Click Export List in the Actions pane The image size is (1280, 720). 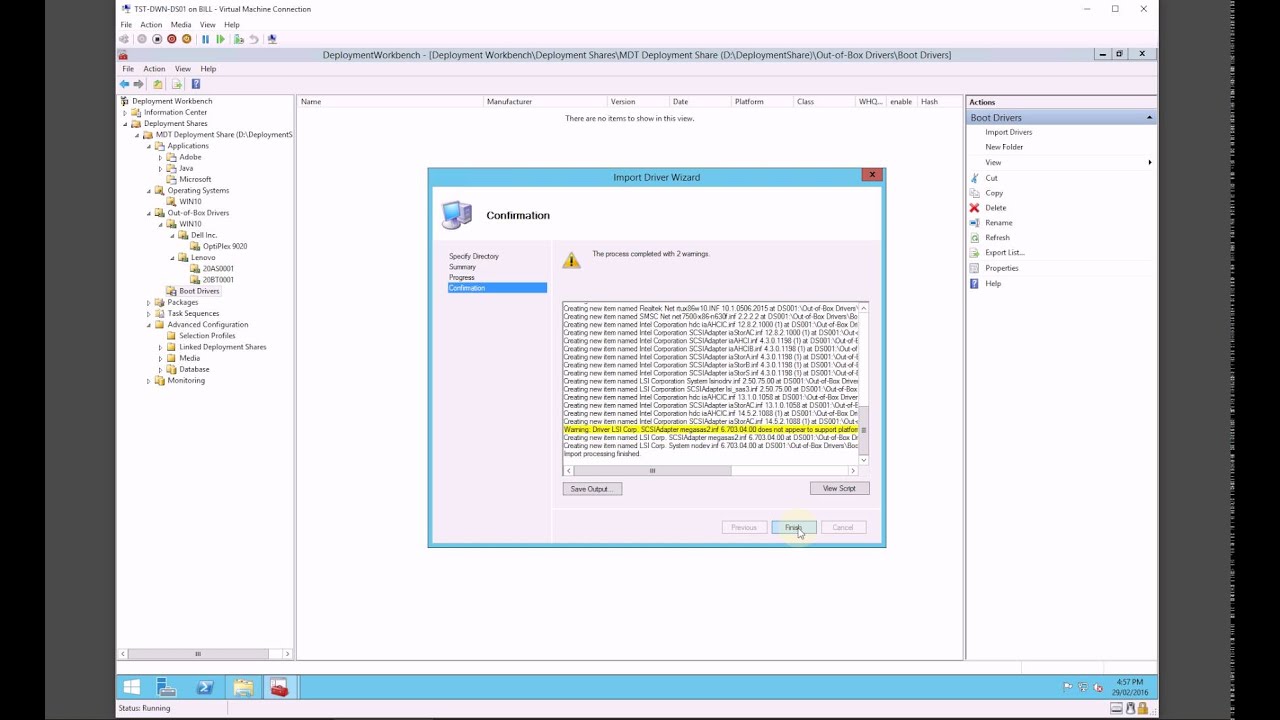coord(1004,253)
